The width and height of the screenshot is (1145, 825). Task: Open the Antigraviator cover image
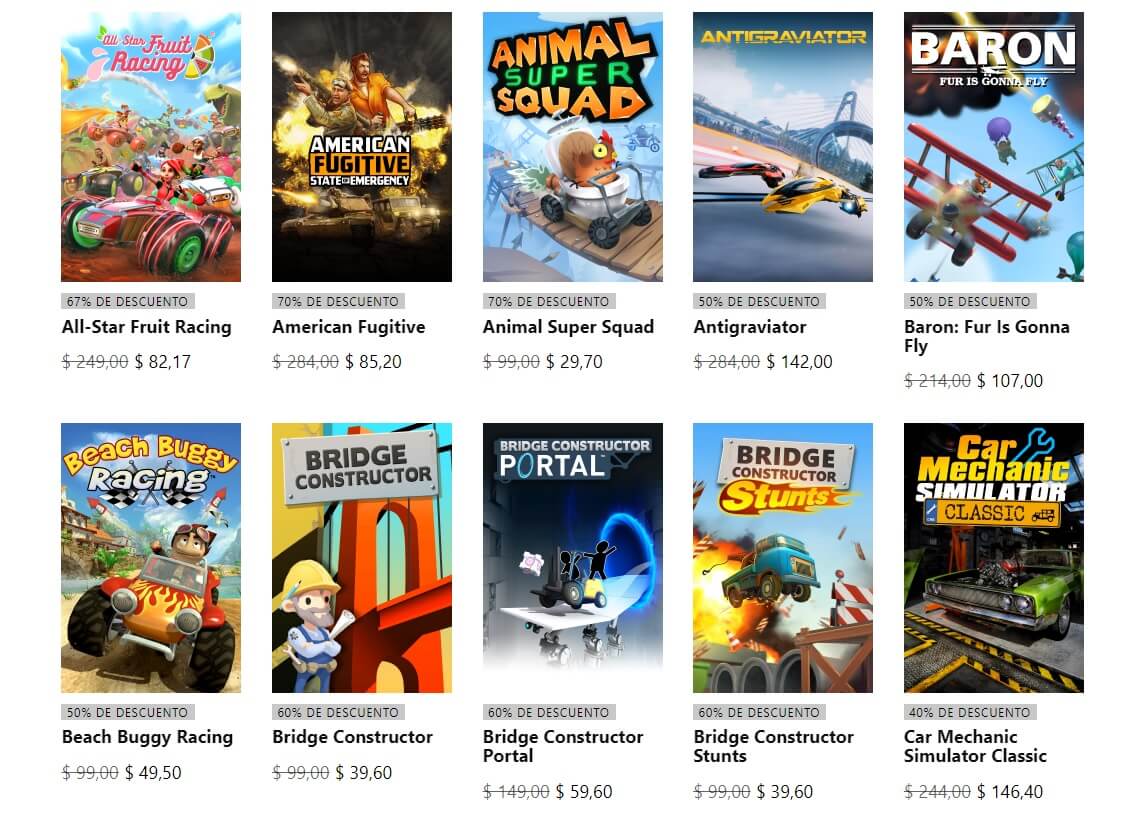pos(783,147)
